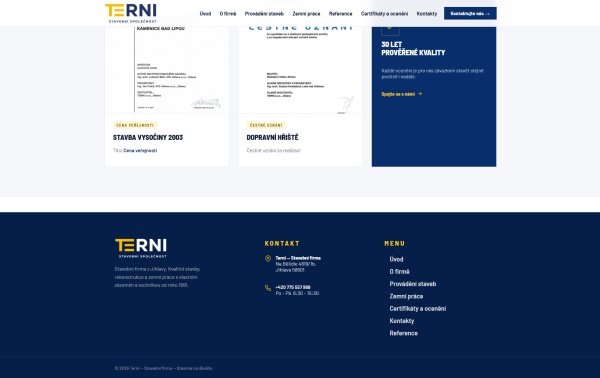This screenshot has height=378, width=600.
Task: Open the Úvod menu item in header
Action: tap(205, 13)
